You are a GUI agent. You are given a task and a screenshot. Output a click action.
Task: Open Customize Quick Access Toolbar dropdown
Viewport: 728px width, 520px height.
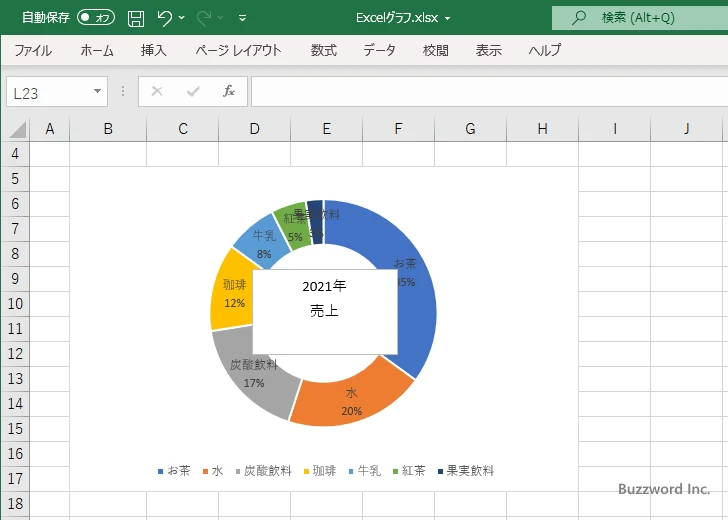tap(242, 18)
